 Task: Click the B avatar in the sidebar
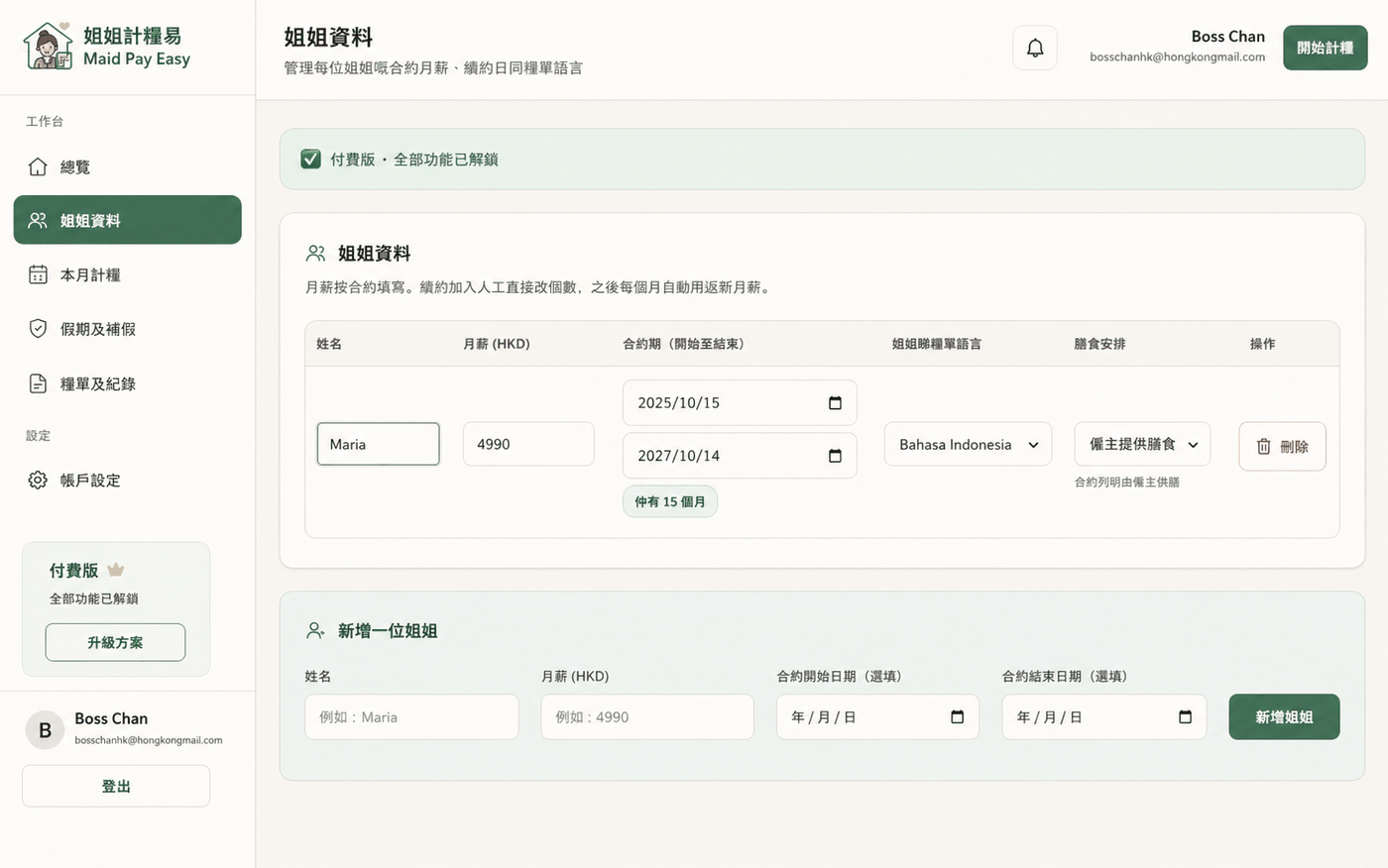[45, 730]
